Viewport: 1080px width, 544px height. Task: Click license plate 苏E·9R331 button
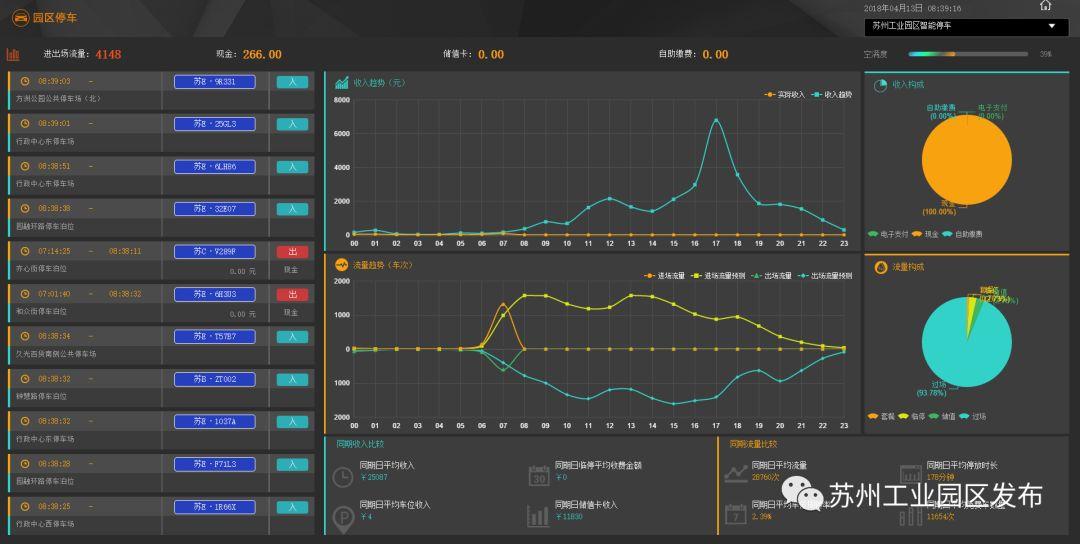(x=214, y=82)
